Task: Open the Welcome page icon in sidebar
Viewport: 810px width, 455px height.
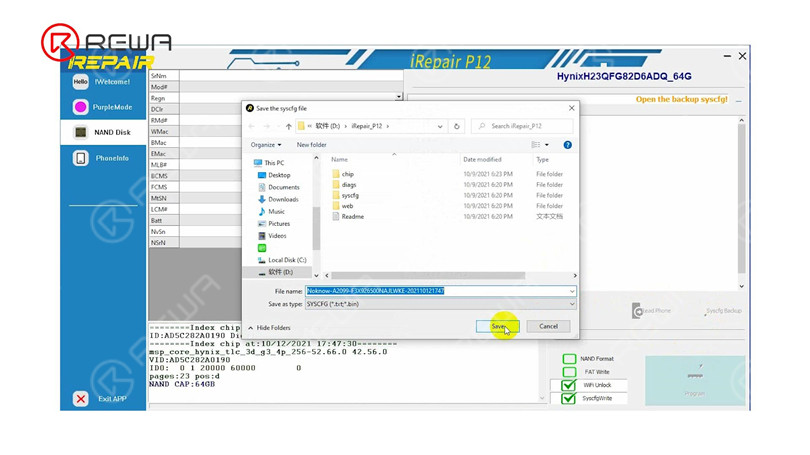Action: coord(80,82)
